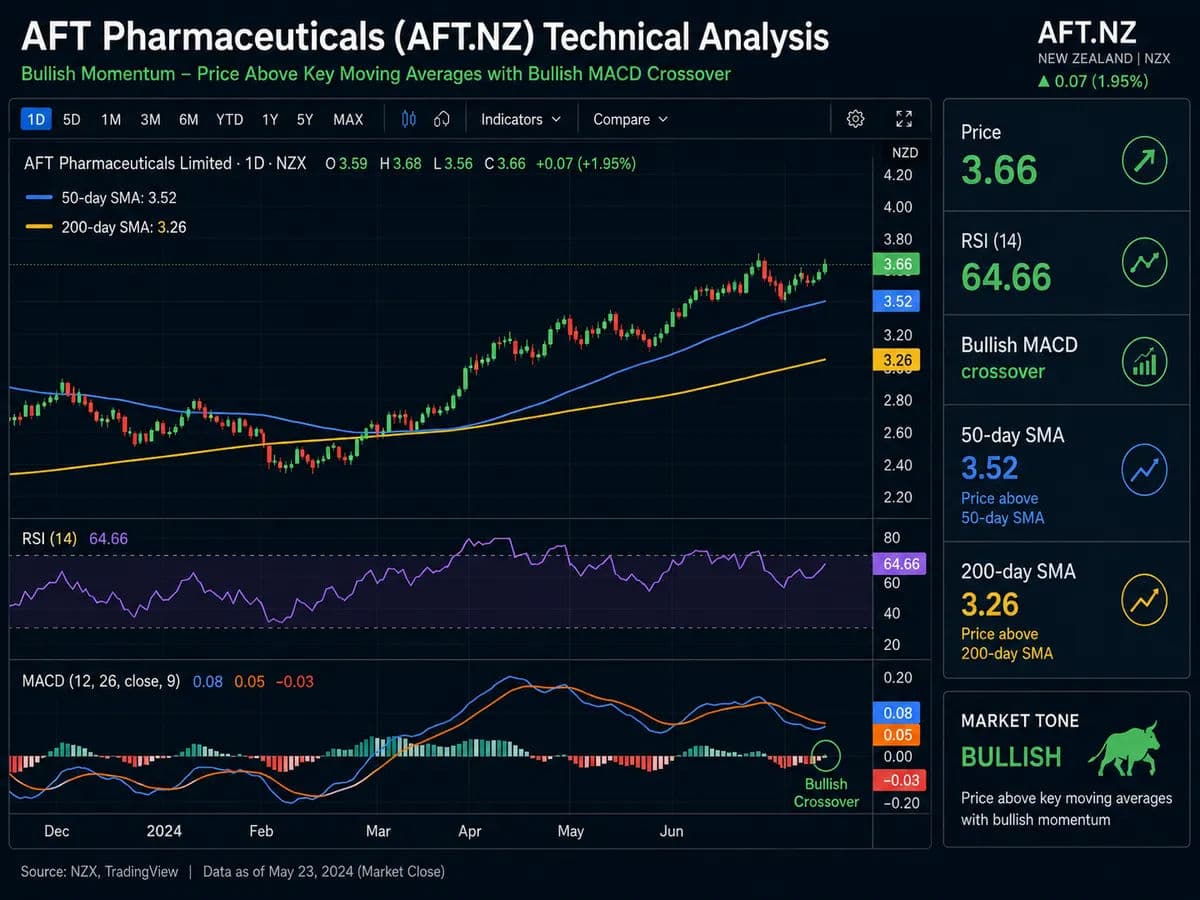Click the '2024' date axis label
The width and height of the screenshot is (1200, 900).
[164, 831]
